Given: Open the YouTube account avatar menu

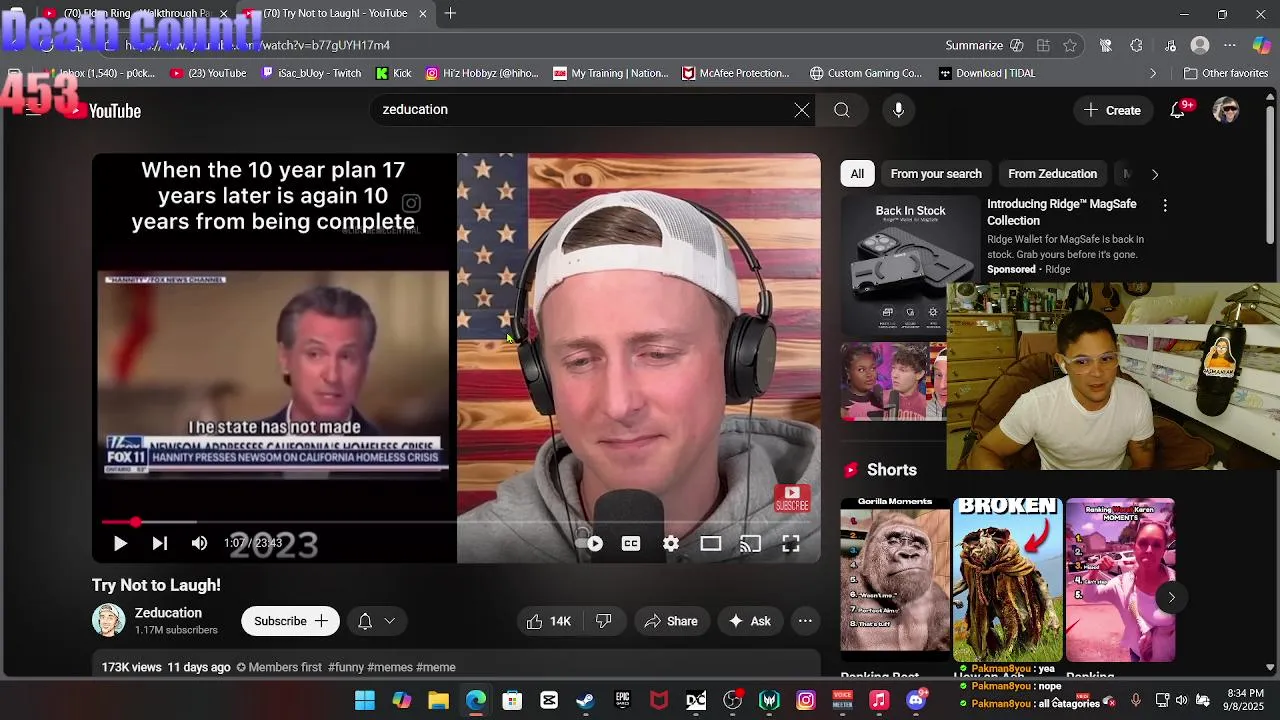Looking at the screenshot, I should 1225,110.
